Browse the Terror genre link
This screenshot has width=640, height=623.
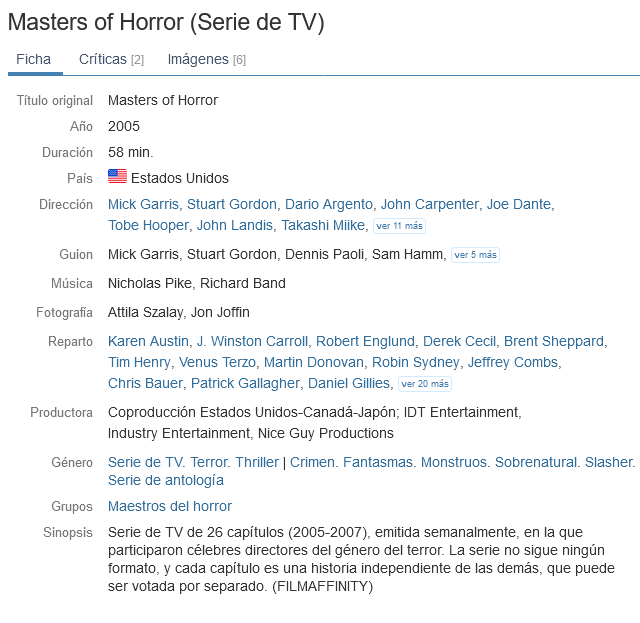209,462
